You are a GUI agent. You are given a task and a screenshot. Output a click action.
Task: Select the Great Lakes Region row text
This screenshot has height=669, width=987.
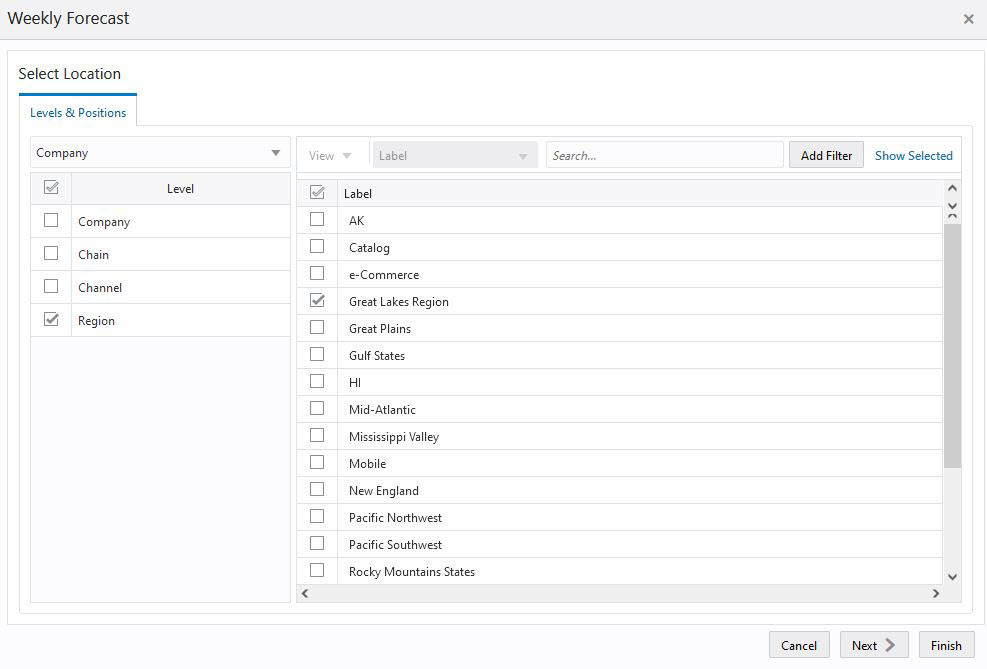pyautogui.click(x=398, y=301)
